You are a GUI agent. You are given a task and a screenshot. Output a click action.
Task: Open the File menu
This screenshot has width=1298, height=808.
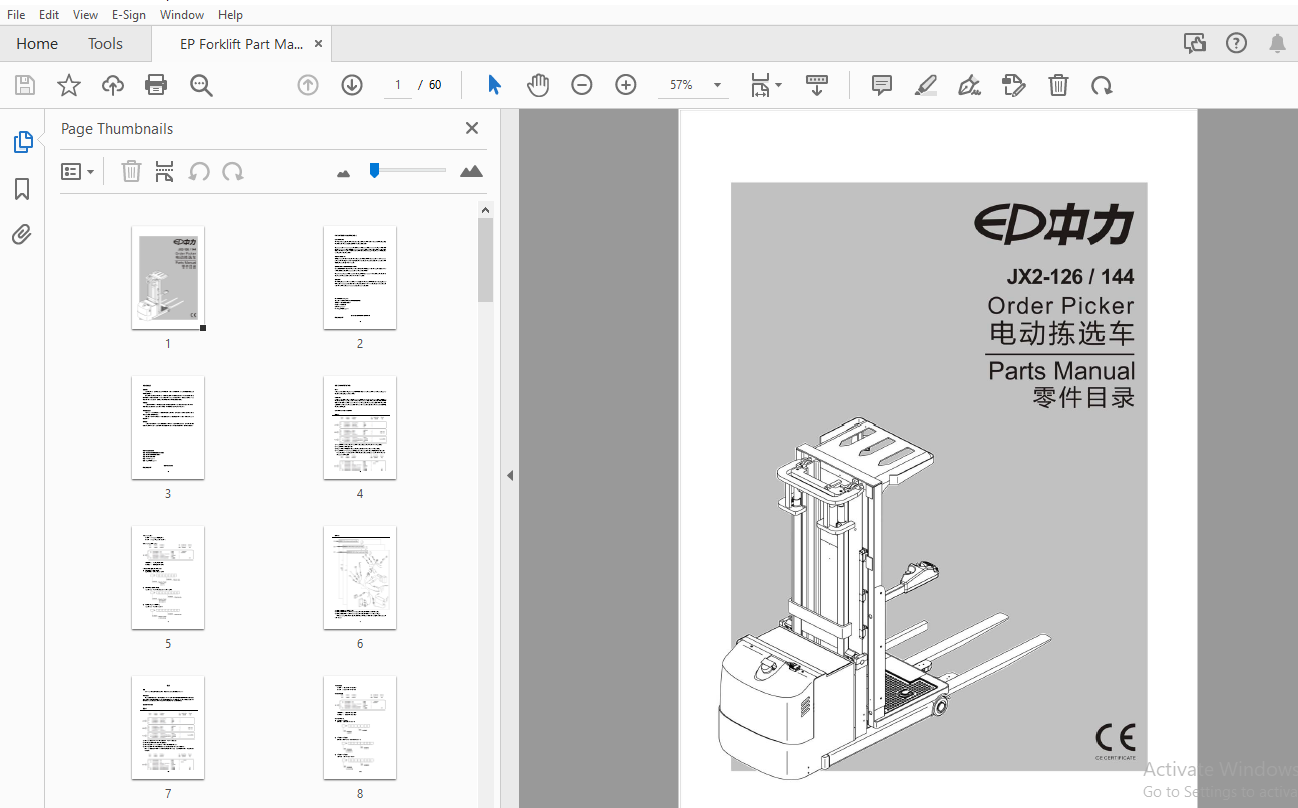(16, 15)
